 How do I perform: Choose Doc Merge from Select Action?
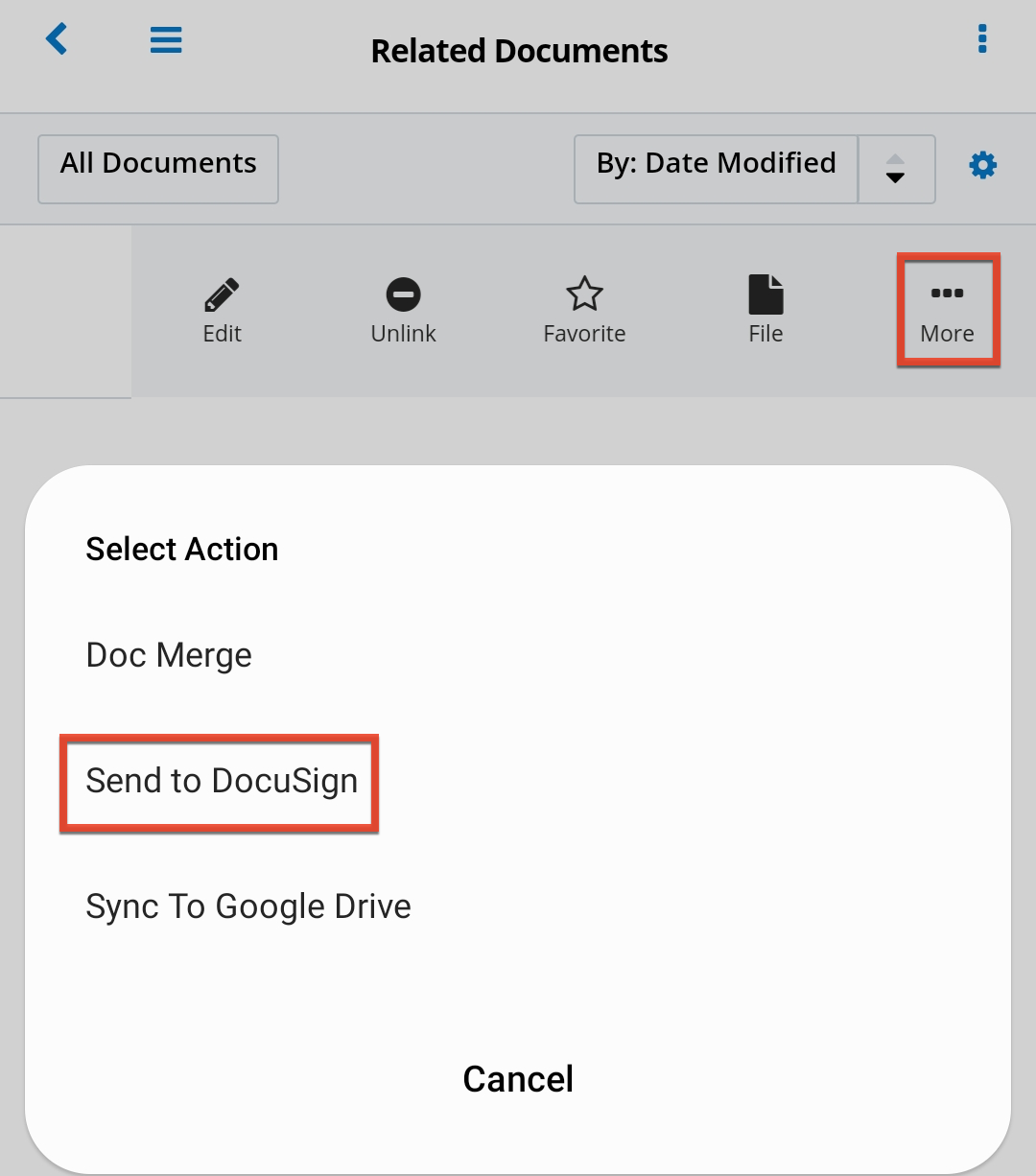(169, 655)
